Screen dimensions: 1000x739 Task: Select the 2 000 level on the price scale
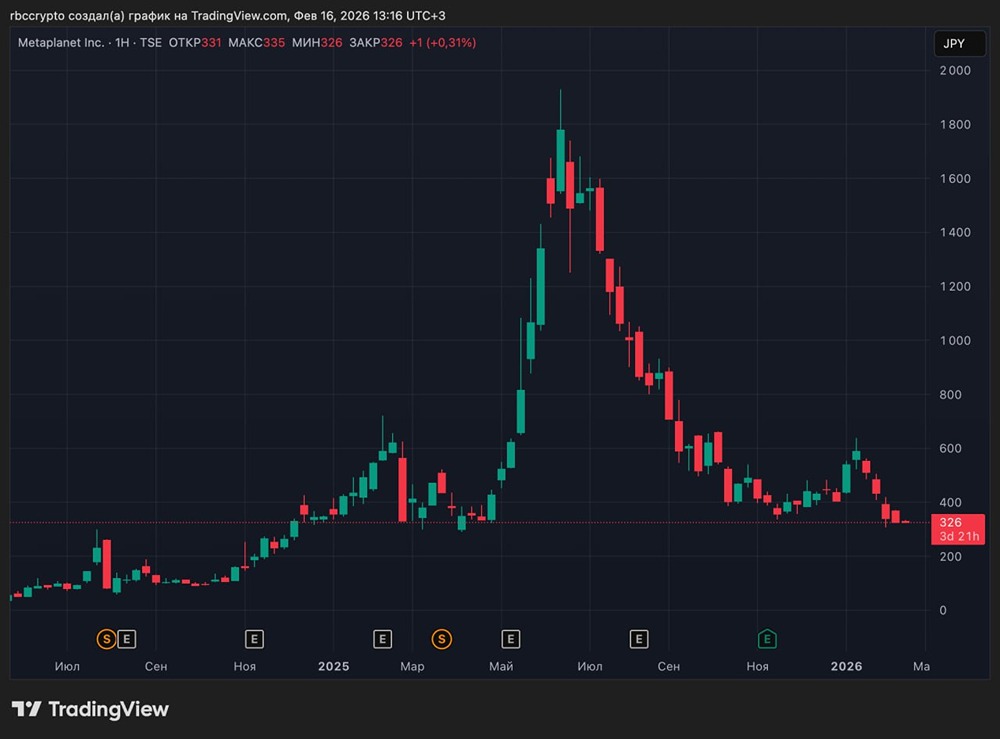956,70
